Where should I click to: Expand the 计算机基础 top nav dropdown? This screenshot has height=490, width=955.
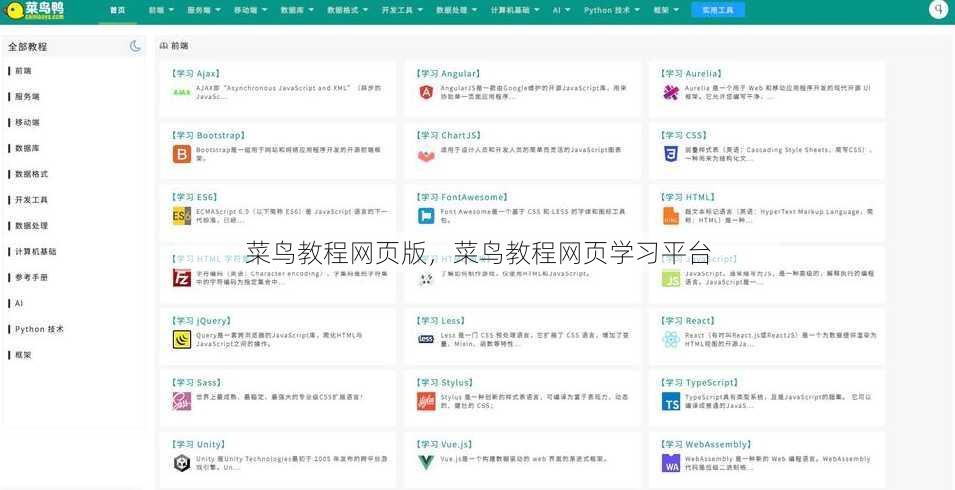[x=515, y=10]
